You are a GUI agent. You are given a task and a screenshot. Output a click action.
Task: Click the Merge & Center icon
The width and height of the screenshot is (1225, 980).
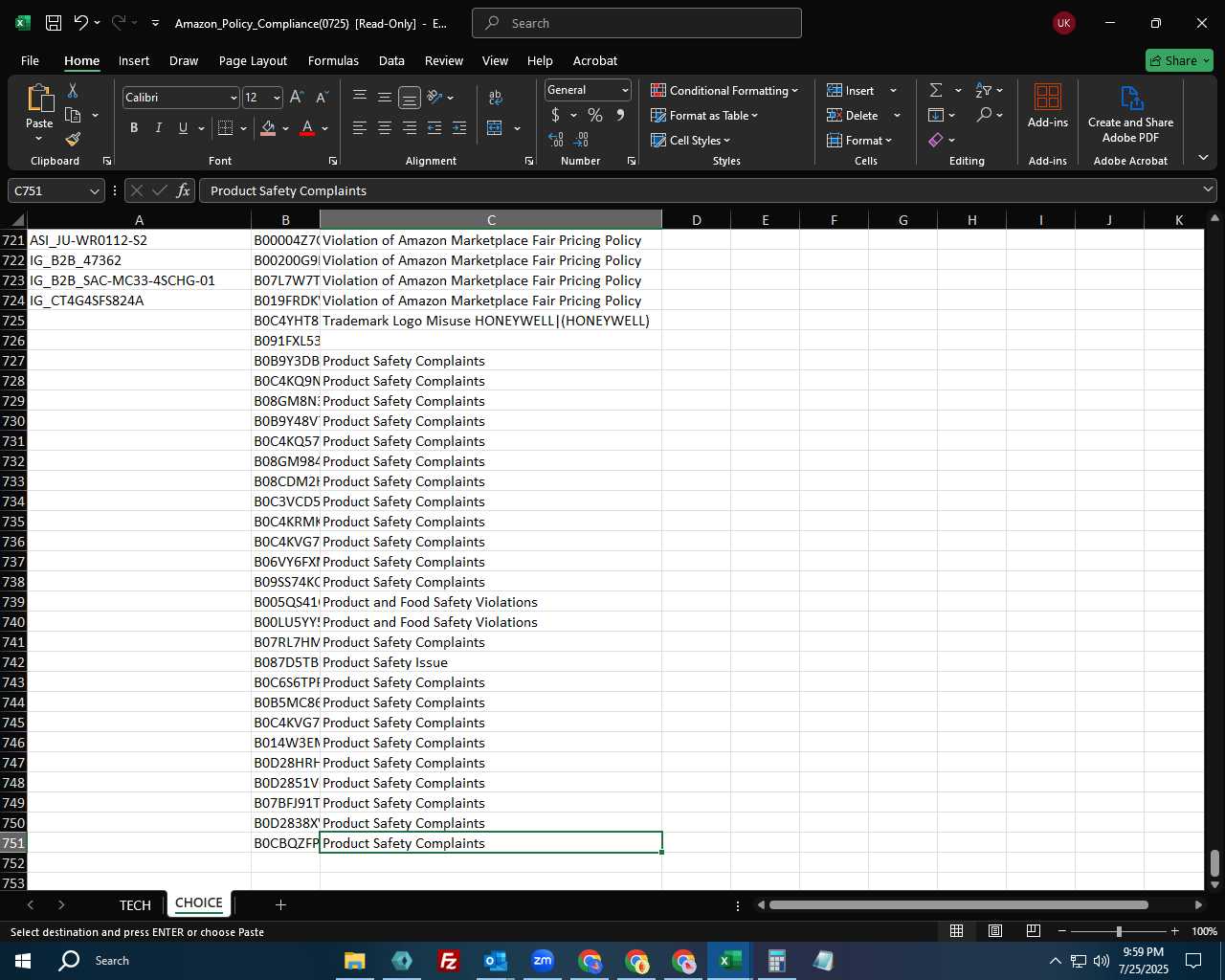click(495, 128)
